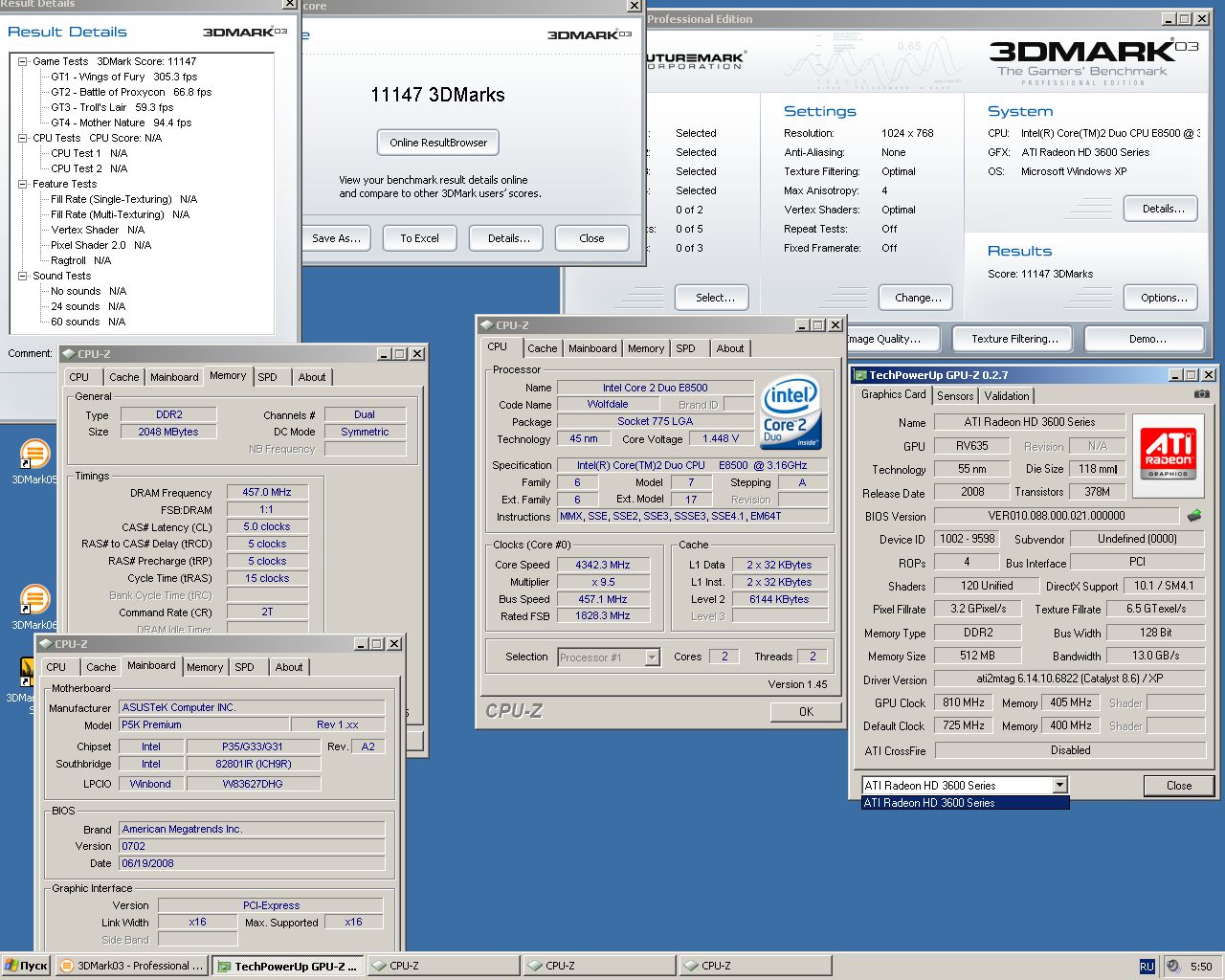Screen dimensions: 1225x980
Task: Open the SPD tab in CPU-Z memory window
Action: tap(267, 377)
